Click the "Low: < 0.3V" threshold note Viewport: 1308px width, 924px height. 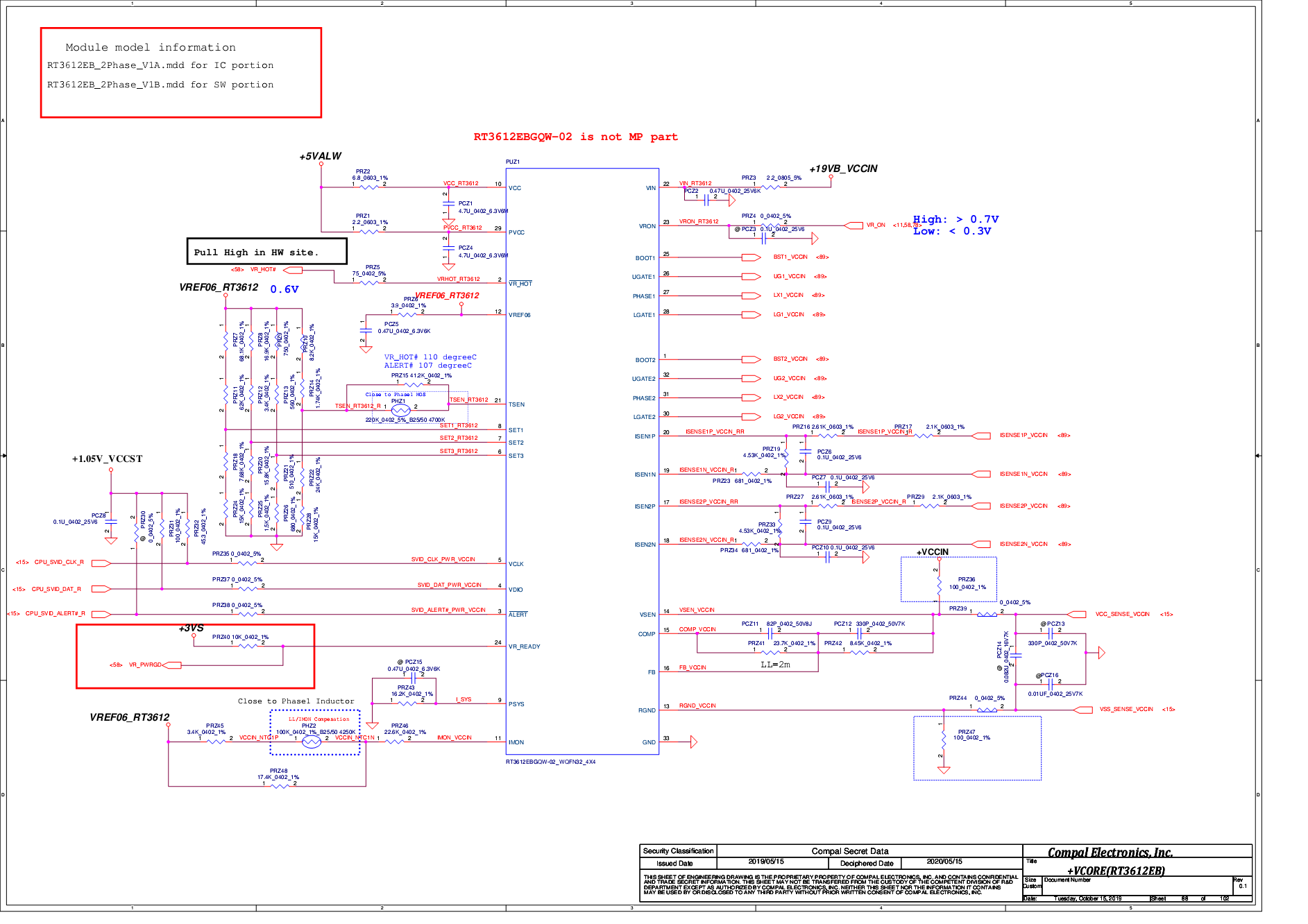[952, 231]
